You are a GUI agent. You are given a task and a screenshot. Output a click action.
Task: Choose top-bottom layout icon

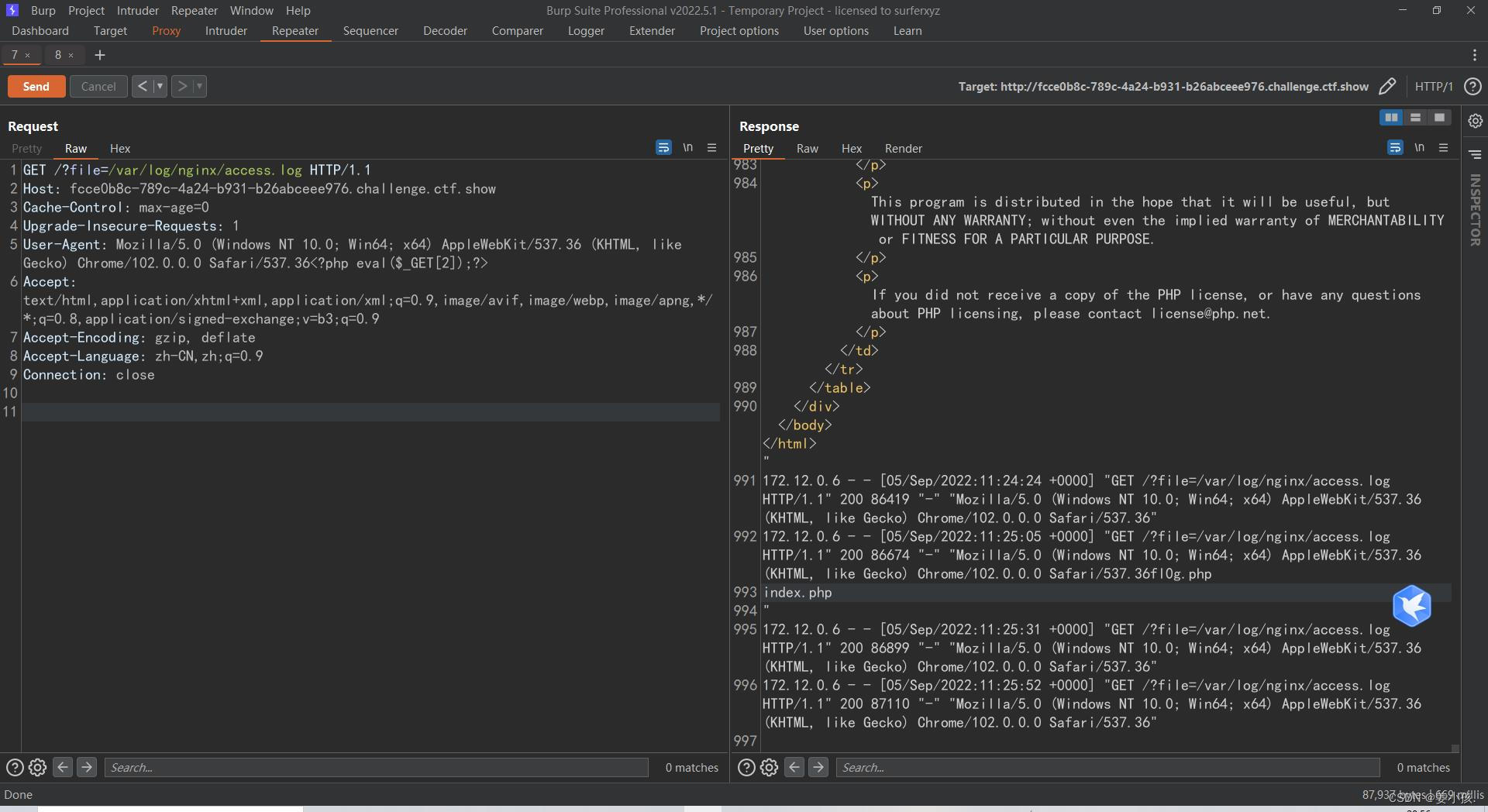click(x=1415, y=117)
